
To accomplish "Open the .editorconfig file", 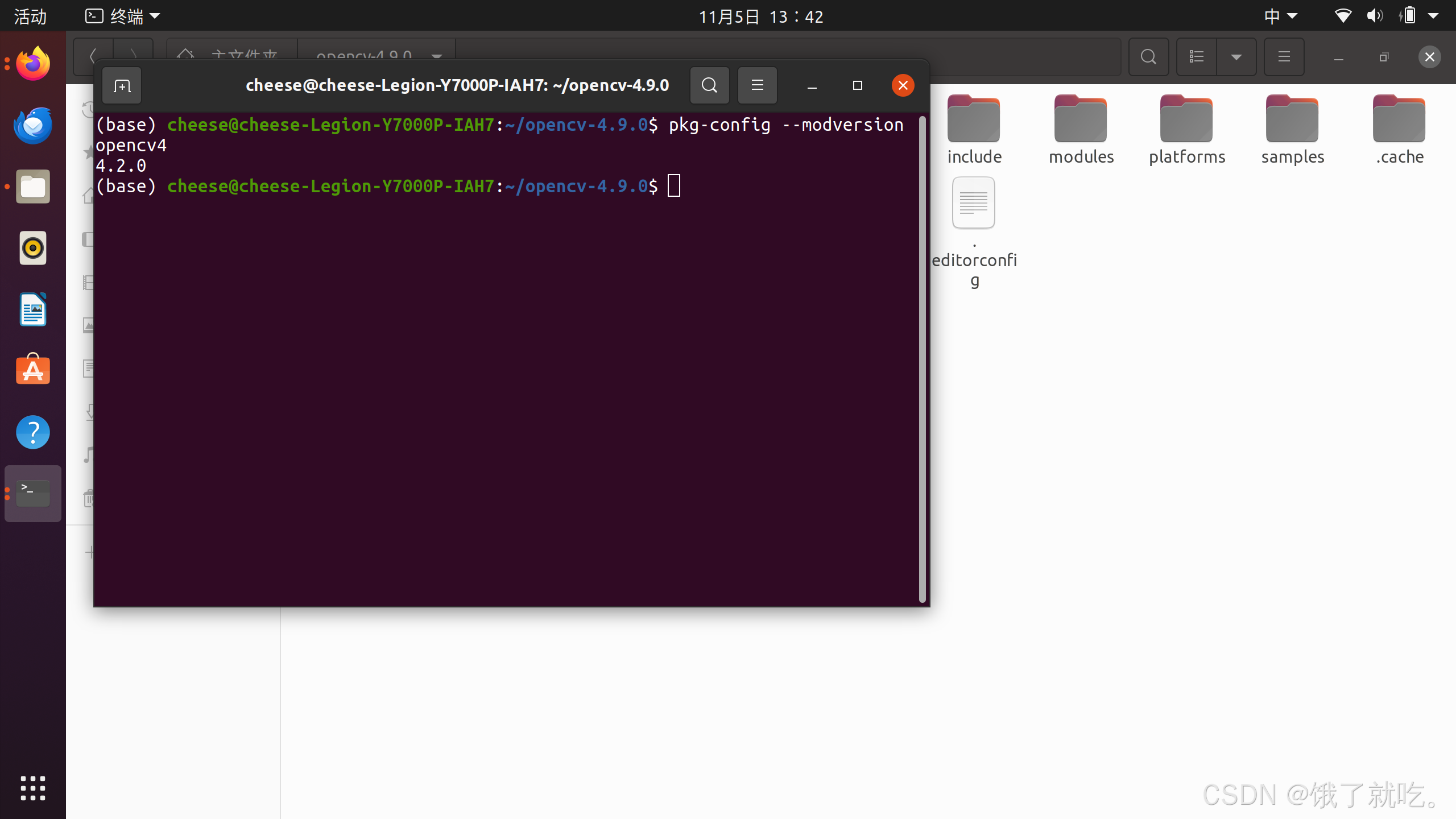I will coord(973,202).
